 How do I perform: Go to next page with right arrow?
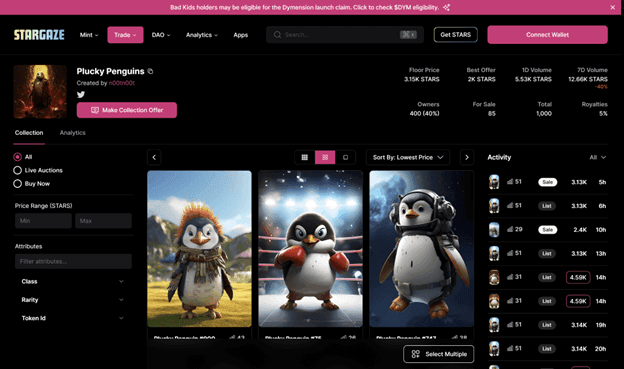click(467, 157)
